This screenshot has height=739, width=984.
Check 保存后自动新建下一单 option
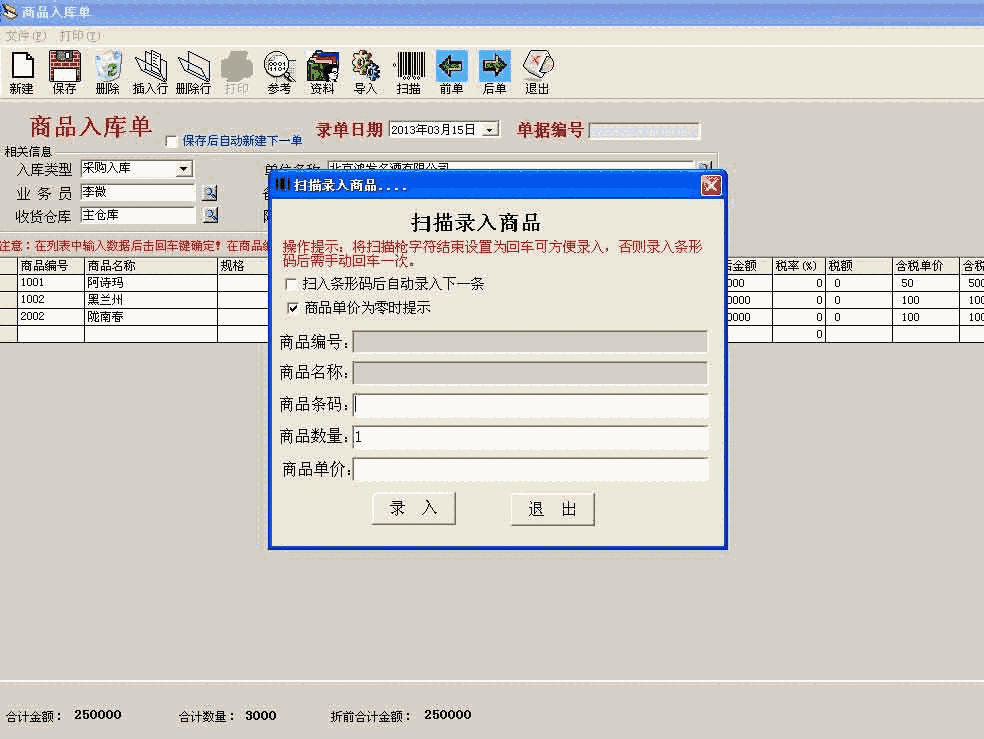coord(170,141)
